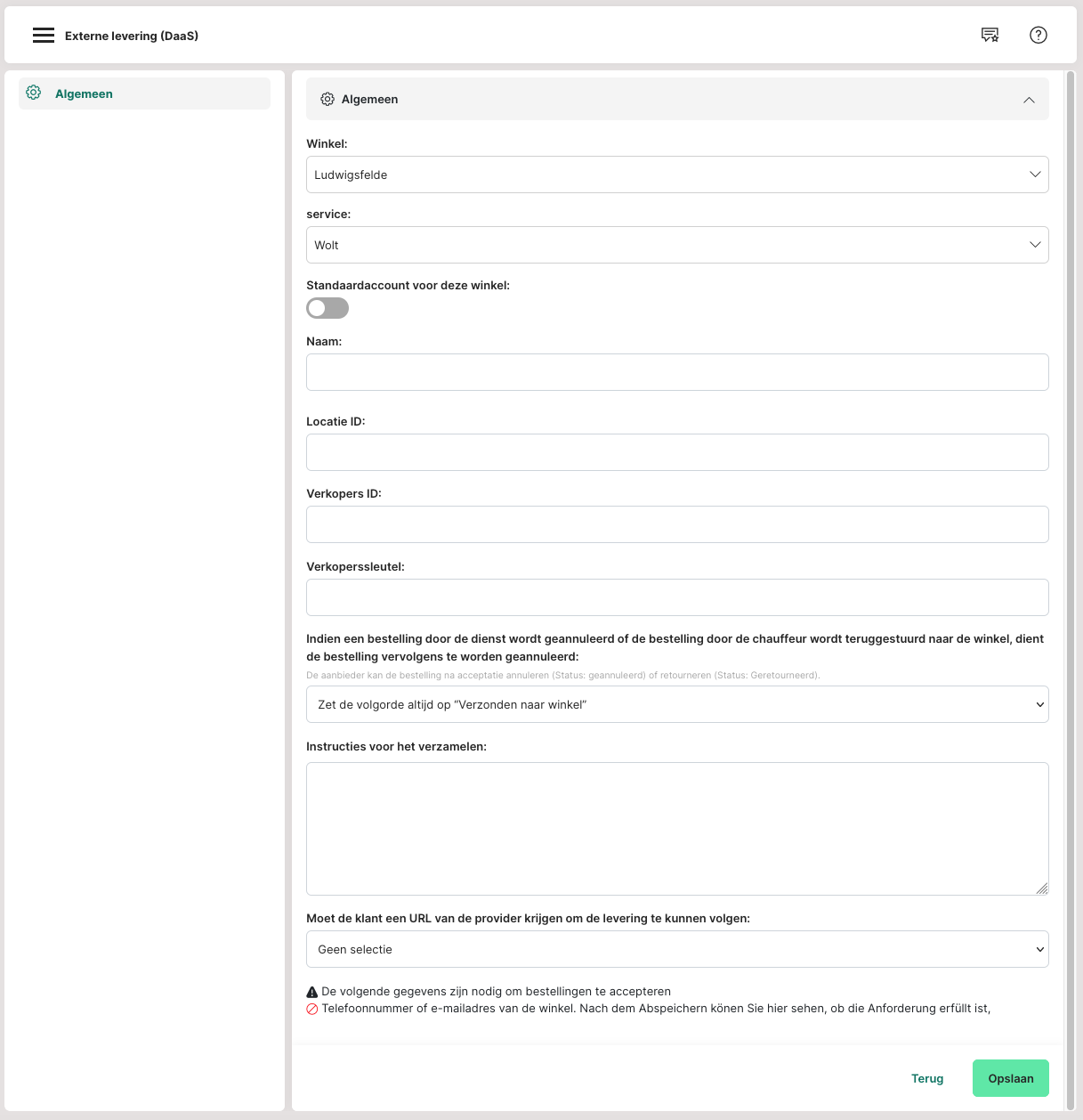Click the Opslaan save button

(x=1010, y=1078)
